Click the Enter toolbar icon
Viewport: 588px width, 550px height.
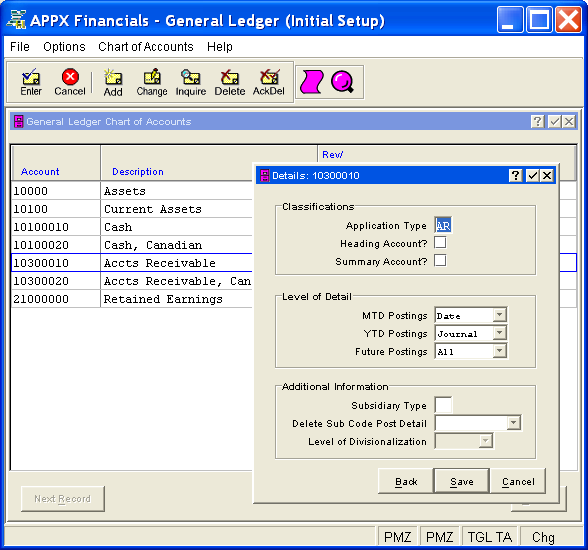31,82
